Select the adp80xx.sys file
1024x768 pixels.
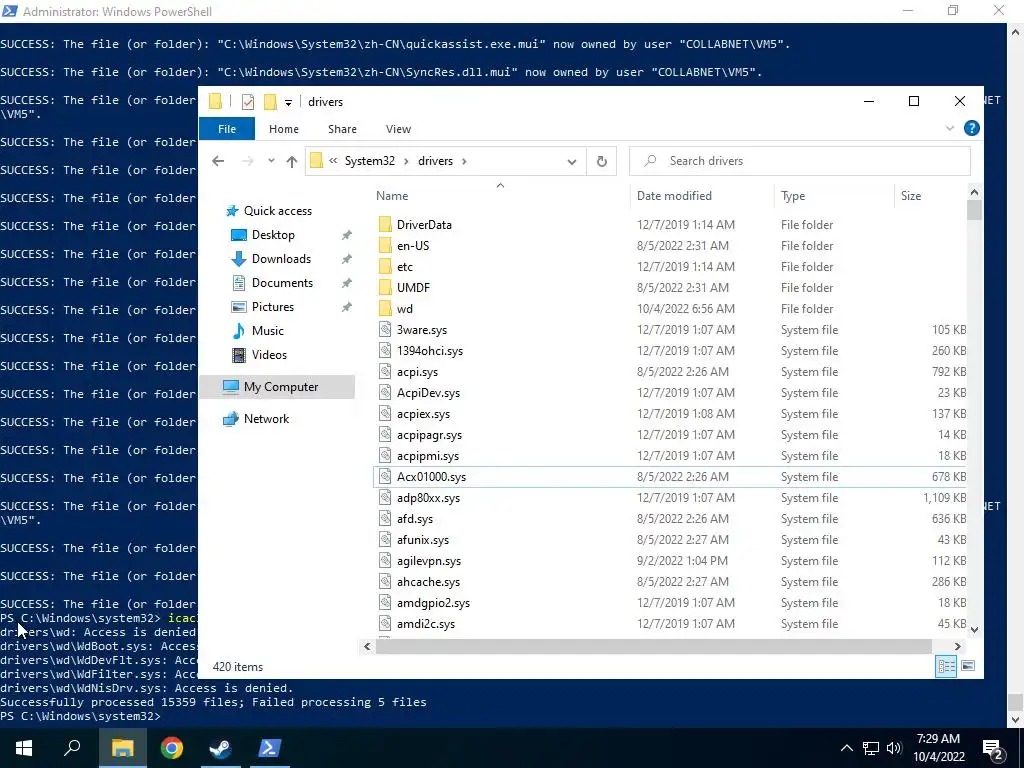(428, 498)
